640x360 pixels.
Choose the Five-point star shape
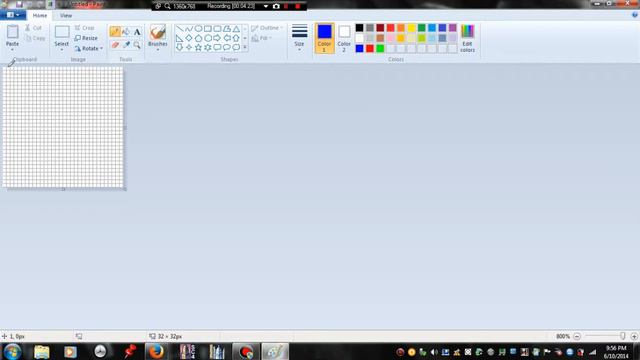click(198, 47)
